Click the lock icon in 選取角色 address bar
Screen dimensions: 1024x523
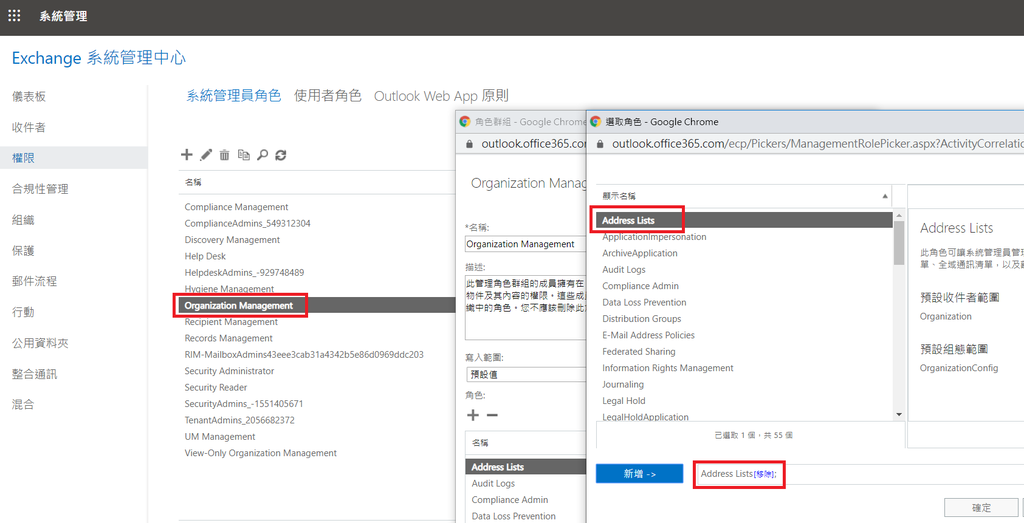(598, 143)
